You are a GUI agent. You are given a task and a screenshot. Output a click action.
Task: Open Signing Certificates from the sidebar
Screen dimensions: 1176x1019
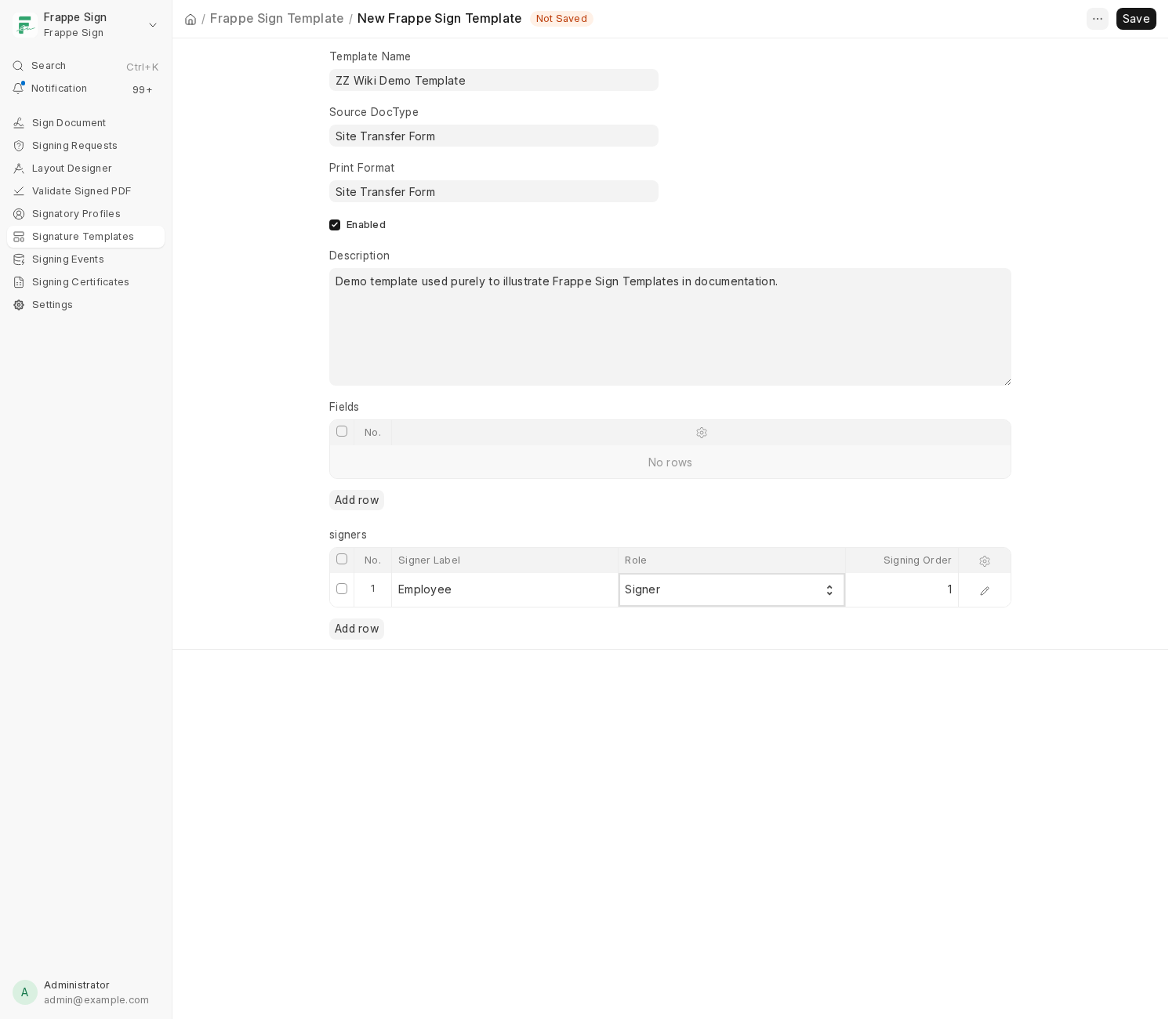[86, 282]
